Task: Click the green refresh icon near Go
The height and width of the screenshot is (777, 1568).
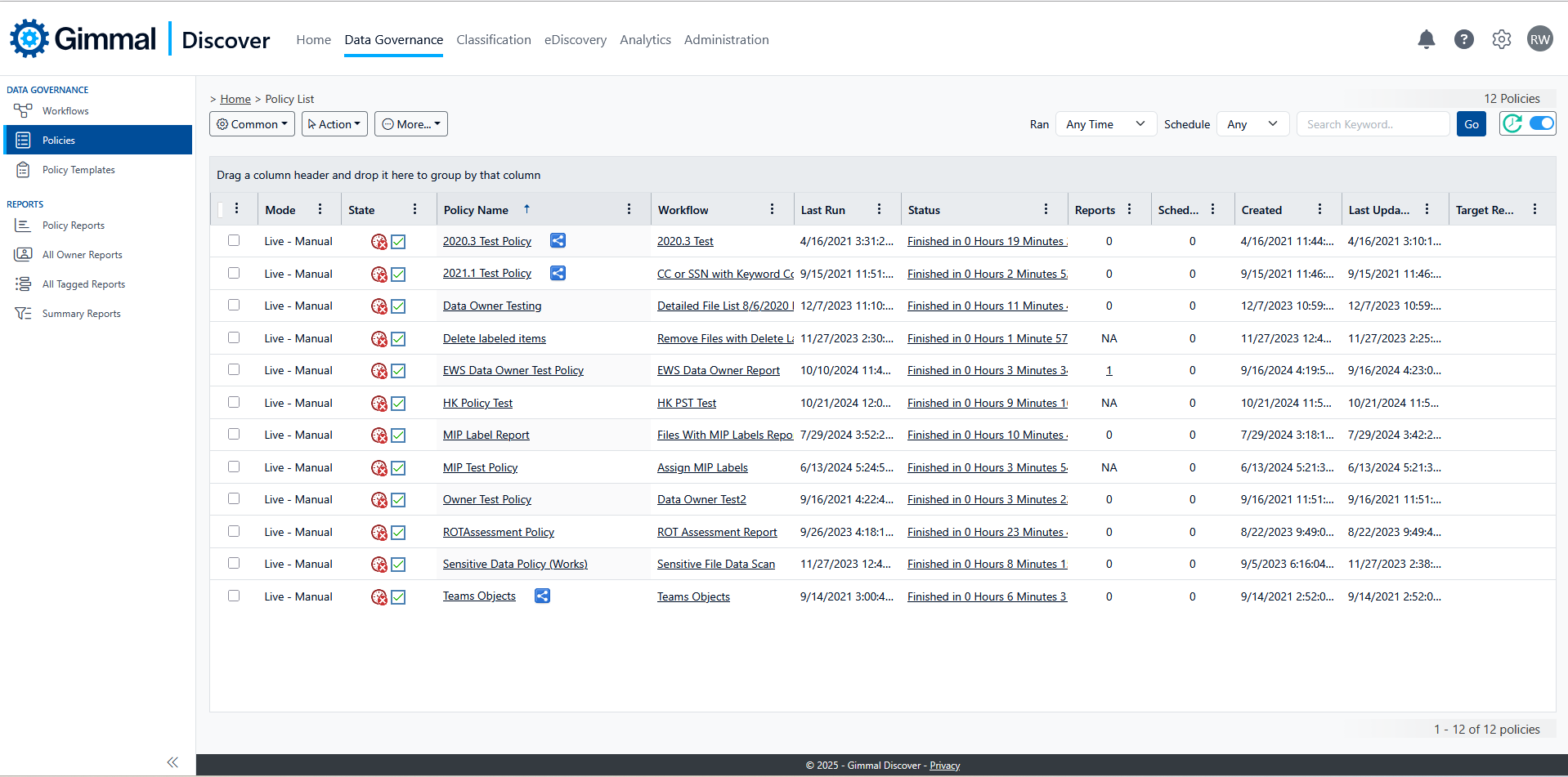Action: pos(1512,124)
